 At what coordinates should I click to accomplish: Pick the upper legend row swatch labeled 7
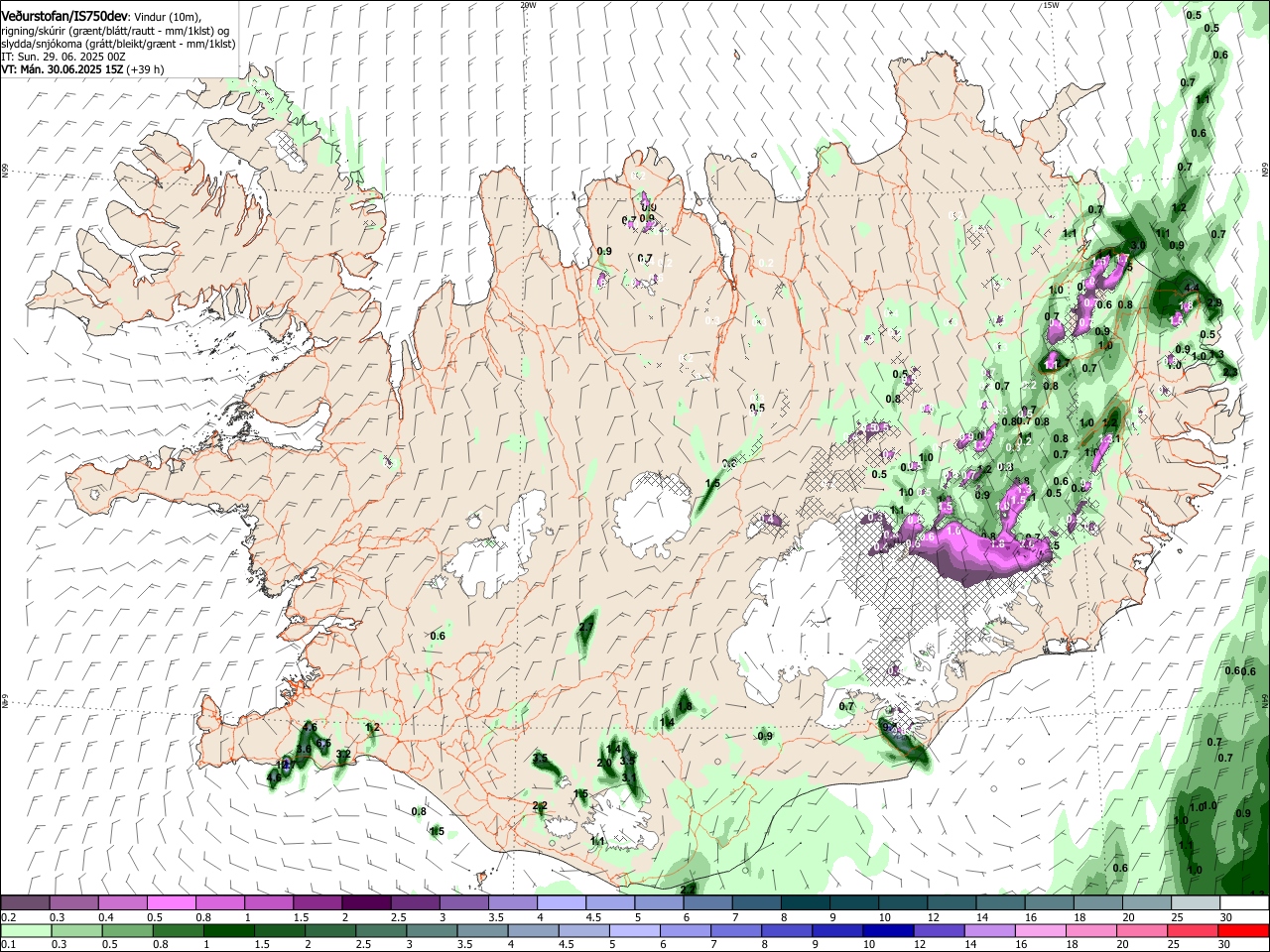coord(755,903)
